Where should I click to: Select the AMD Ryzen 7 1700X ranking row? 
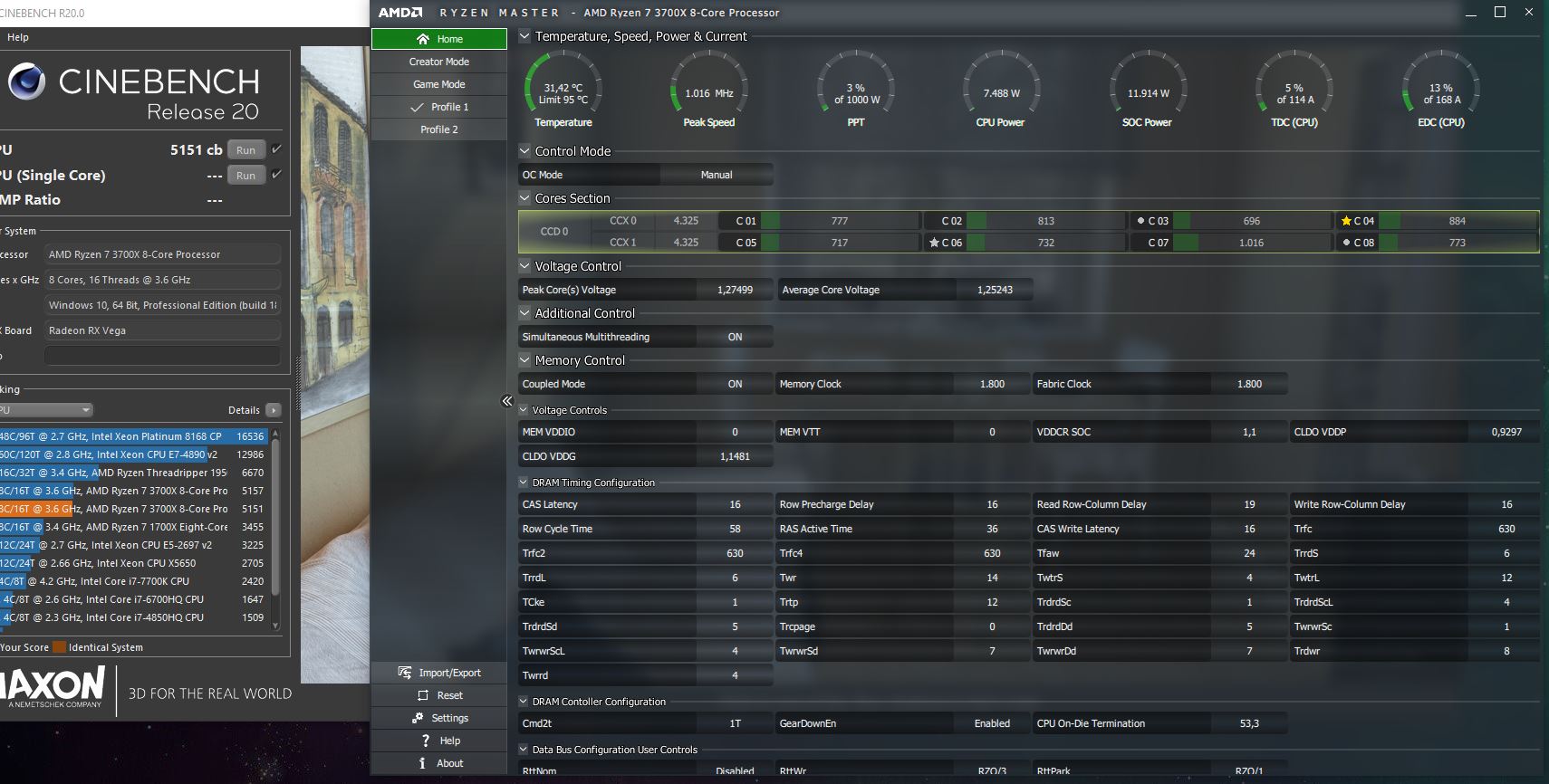(133, 527)
